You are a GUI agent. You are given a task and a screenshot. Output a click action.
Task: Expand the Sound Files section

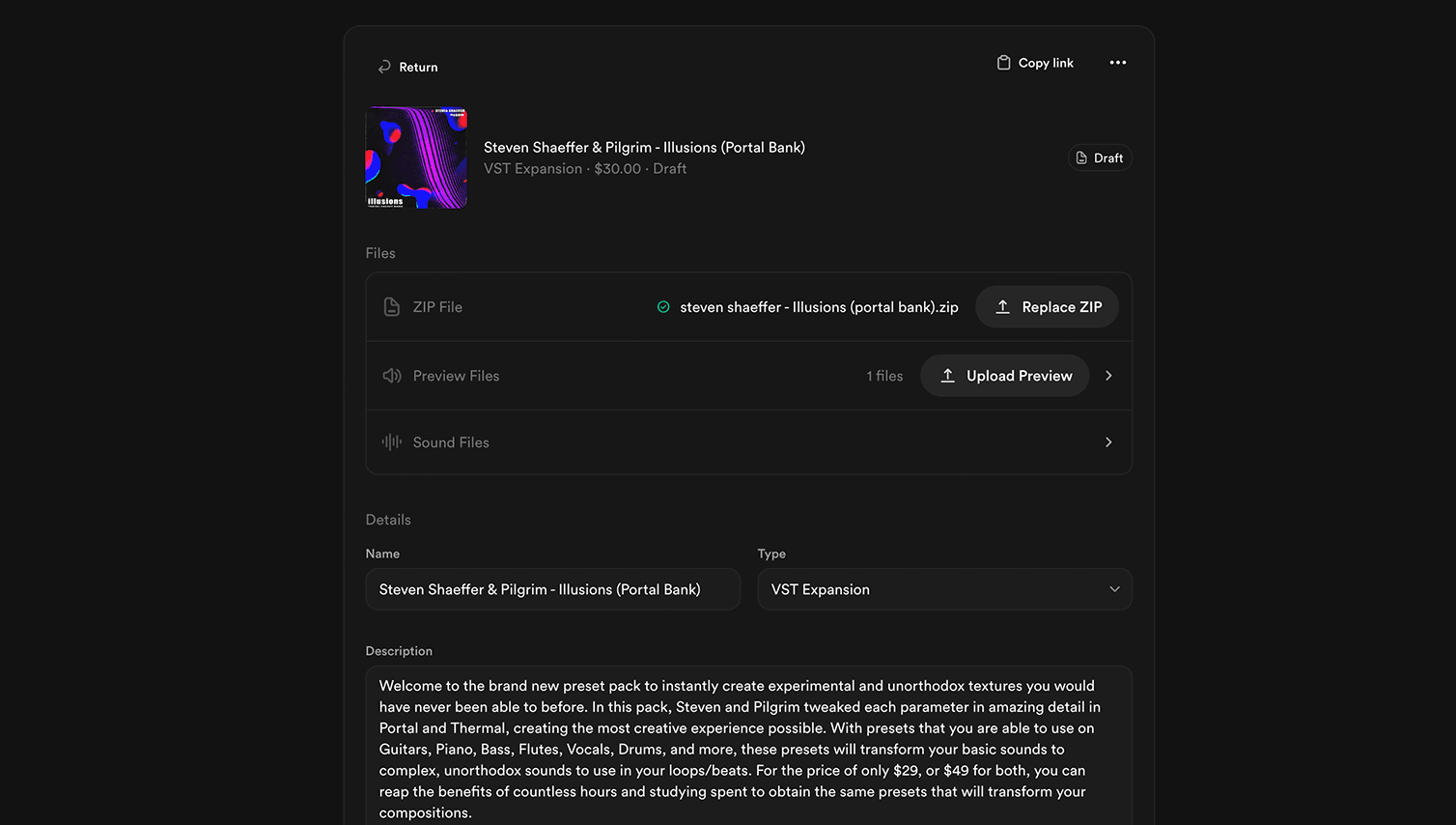point(1107,441)
